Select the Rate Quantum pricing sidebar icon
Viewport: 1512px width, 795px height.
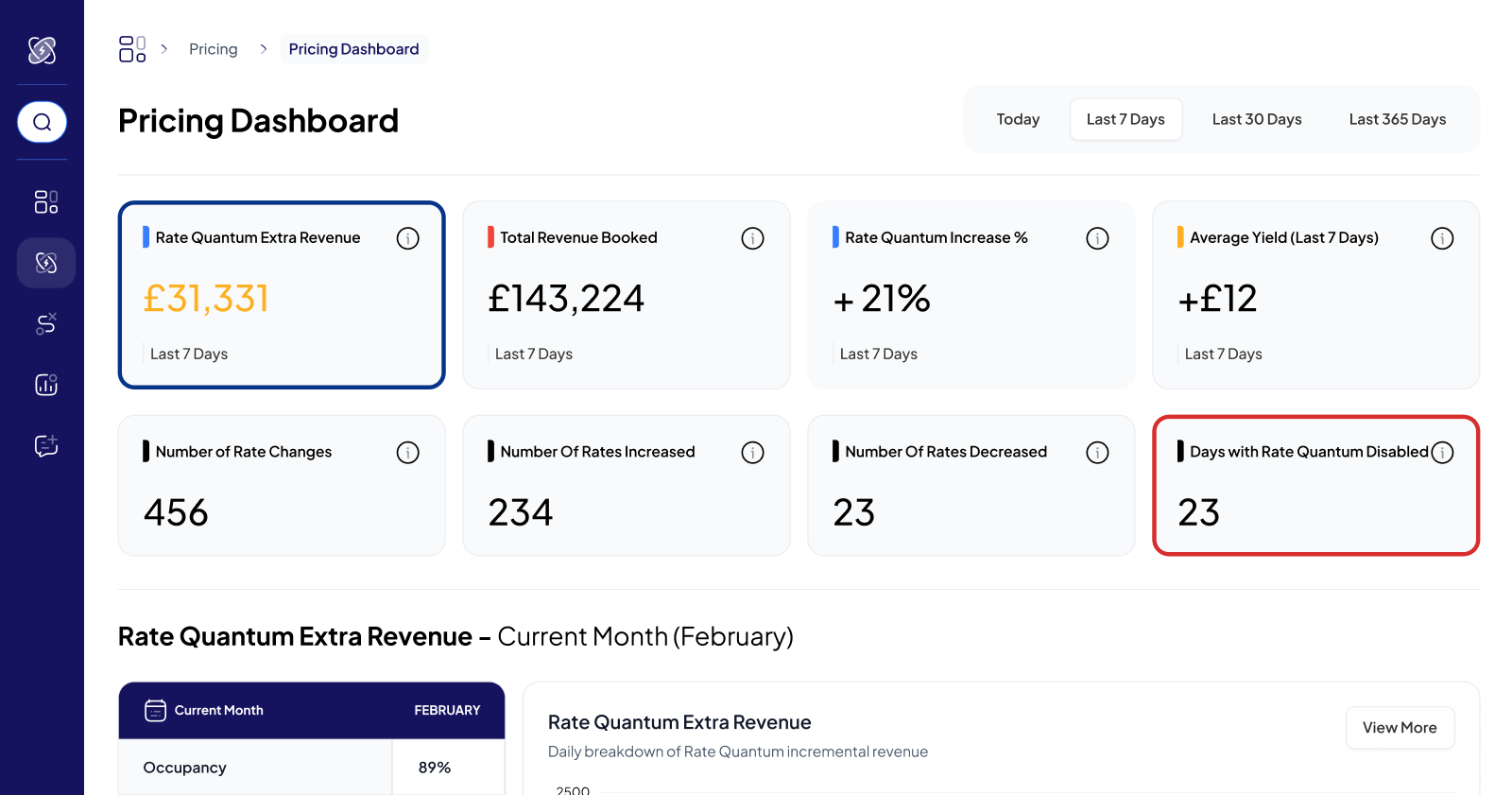[45, 263]
